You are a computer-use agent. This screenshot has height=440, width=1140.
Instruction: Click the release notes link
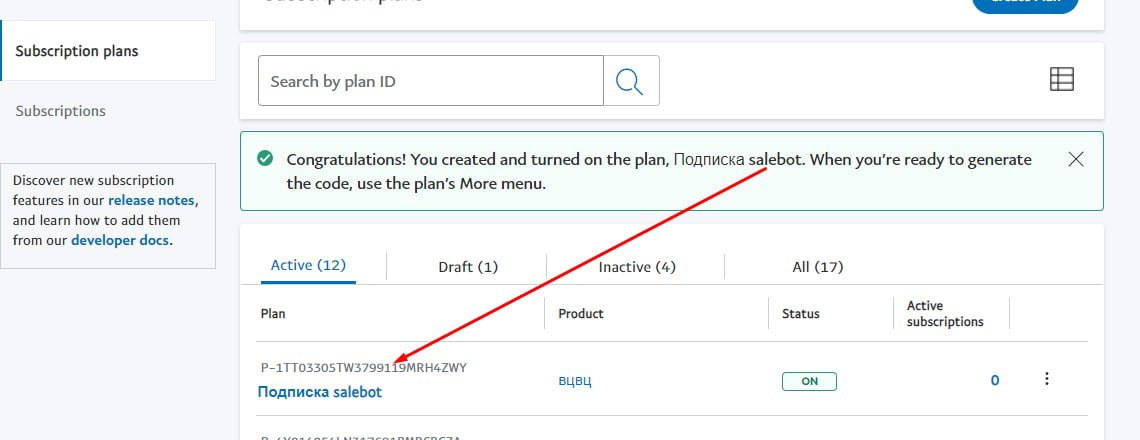click(x=152, y=201)
